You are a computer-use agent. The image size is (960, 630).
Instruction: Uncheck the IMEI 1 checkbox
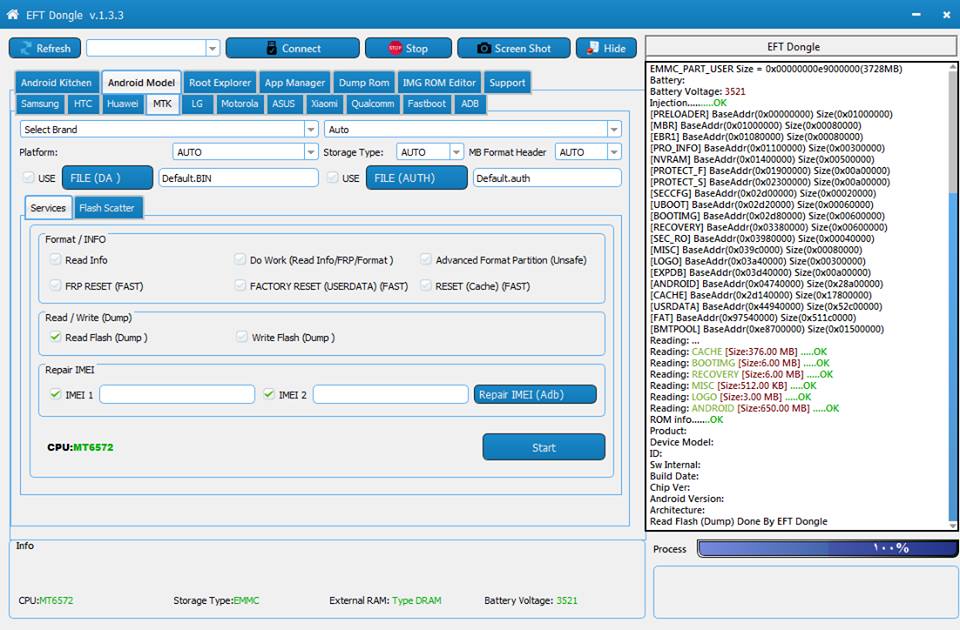click(x=56, y=394)
